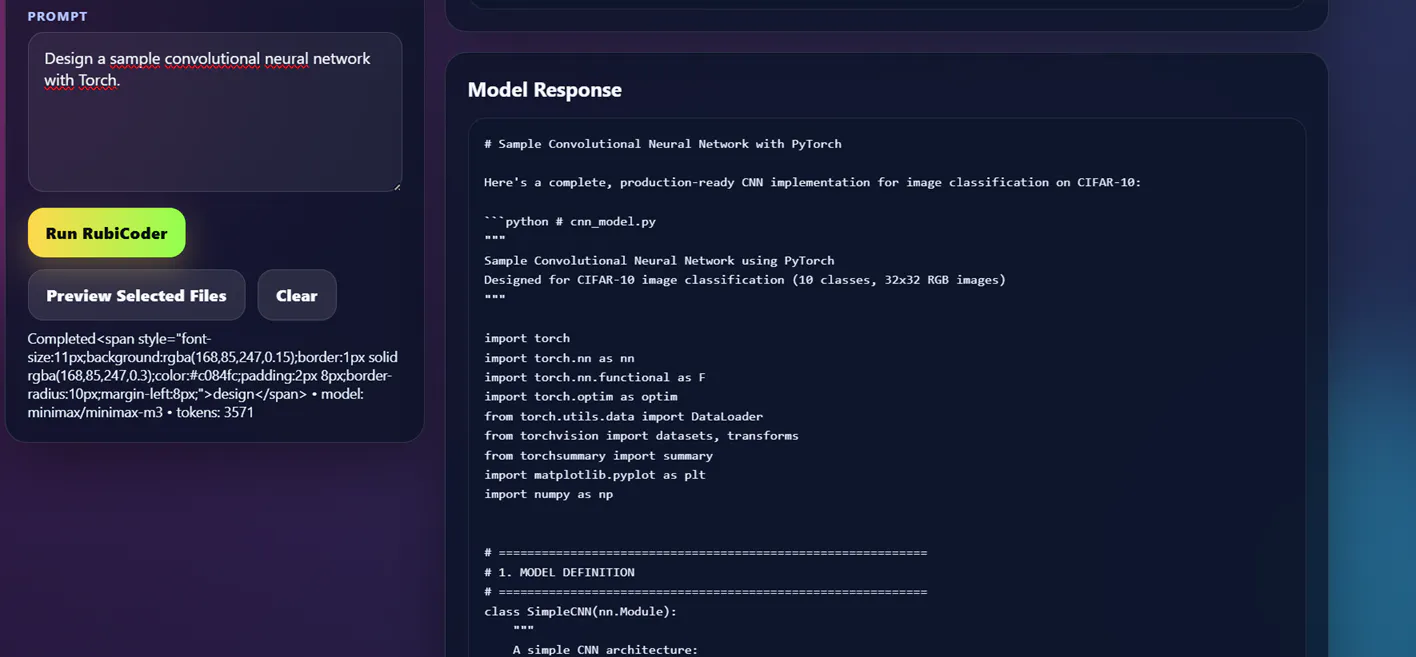Click the Model Response heading
This screenshot has height=657, width=1416.
click(x=544, y=90)
